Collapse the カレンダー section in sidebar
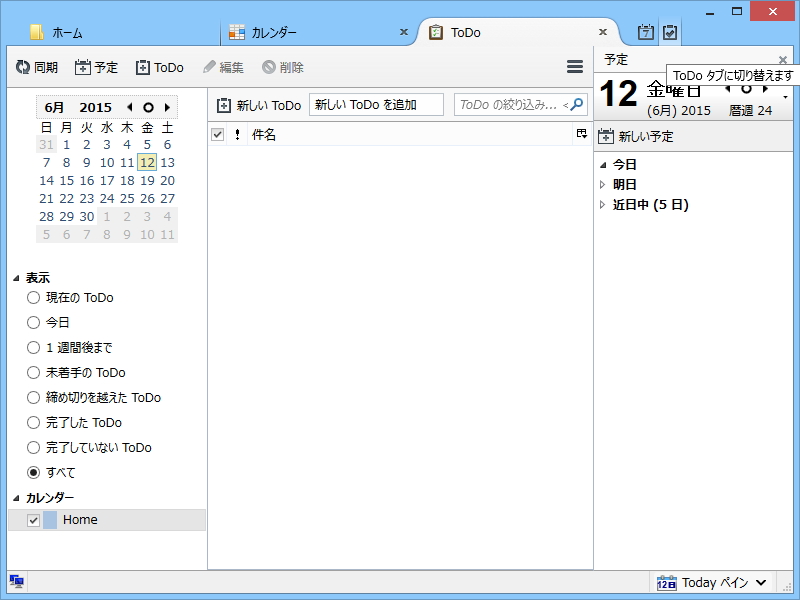 16,497
